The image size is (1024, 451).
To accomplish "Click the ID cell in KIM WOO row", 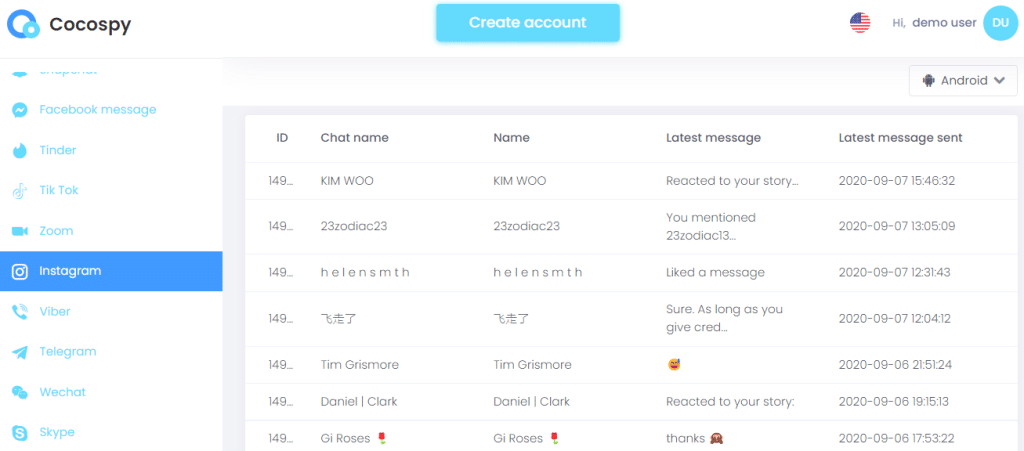I will point(281,181).
